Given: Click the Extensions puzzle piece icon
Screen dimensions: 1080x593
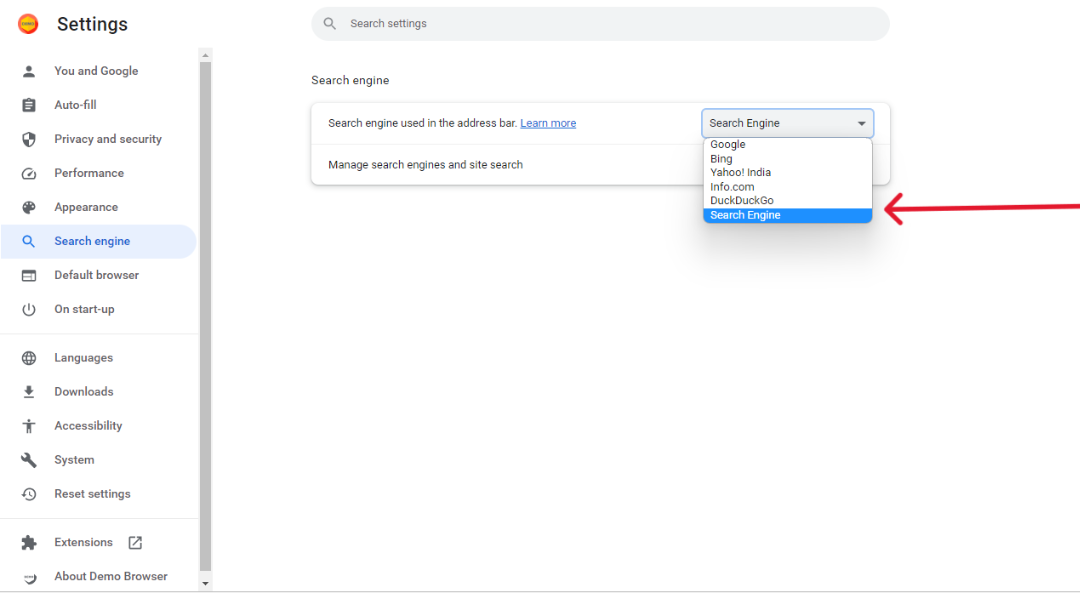Looking at the screenshot, I should click(29, 543).
